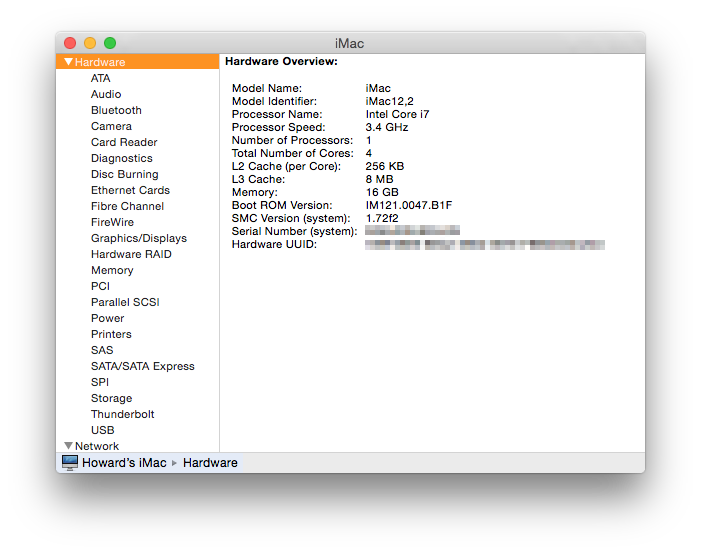Click the computer icon in the path bar
This screenshot has width=701, height=553.
[x=70, y=463]
